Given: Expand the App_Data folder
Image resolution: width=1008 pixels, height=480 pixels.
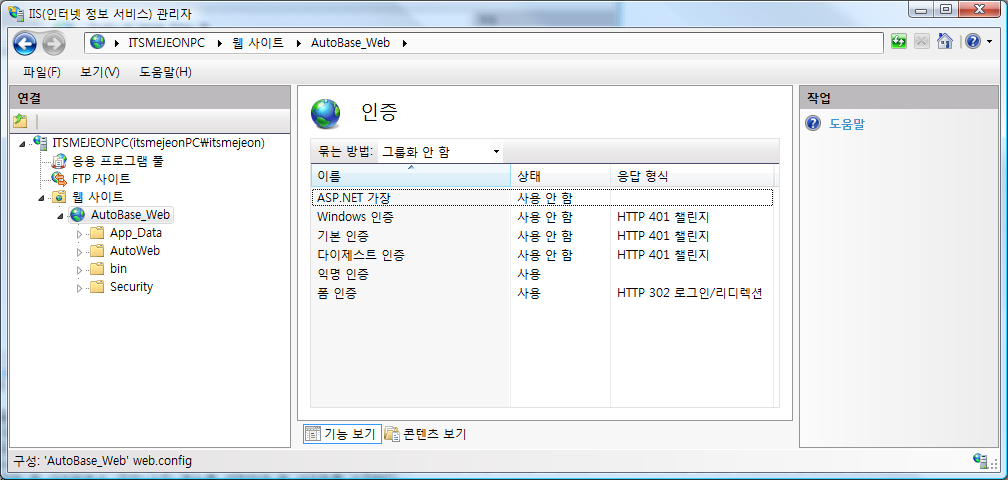Looking at the screenshot, I should pos(80,234).
